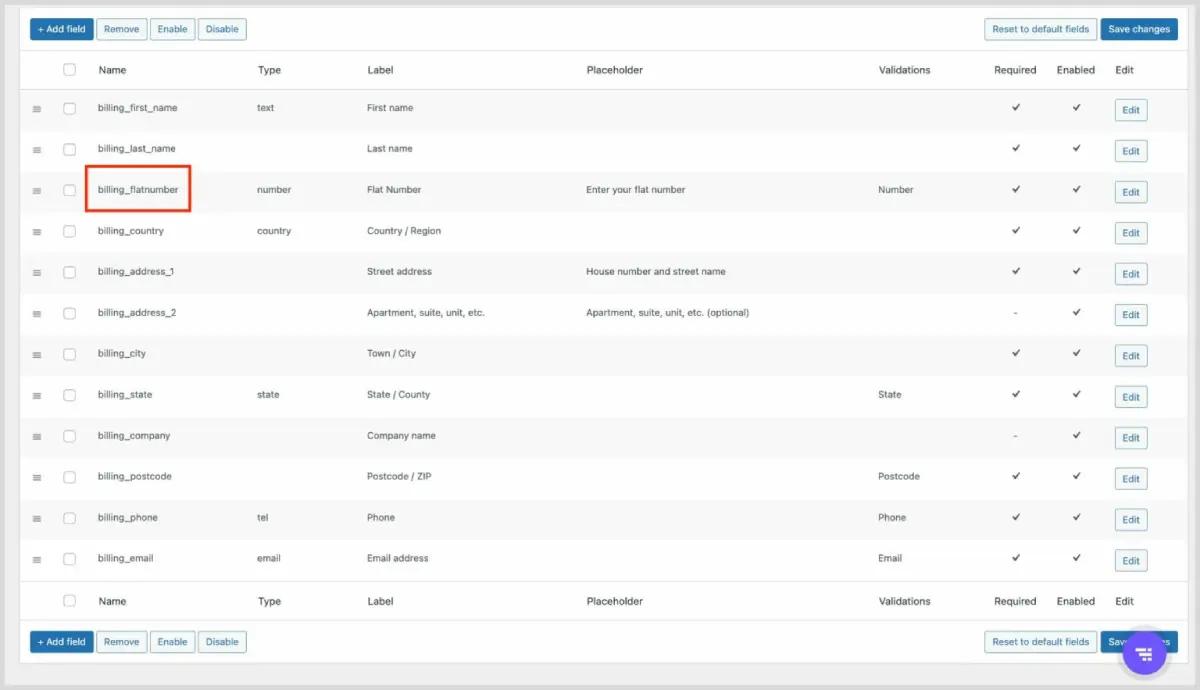Screen dimensions: 1200x690
Task: Click the drag handle for billing_first_name row
Action: [37, 109]
